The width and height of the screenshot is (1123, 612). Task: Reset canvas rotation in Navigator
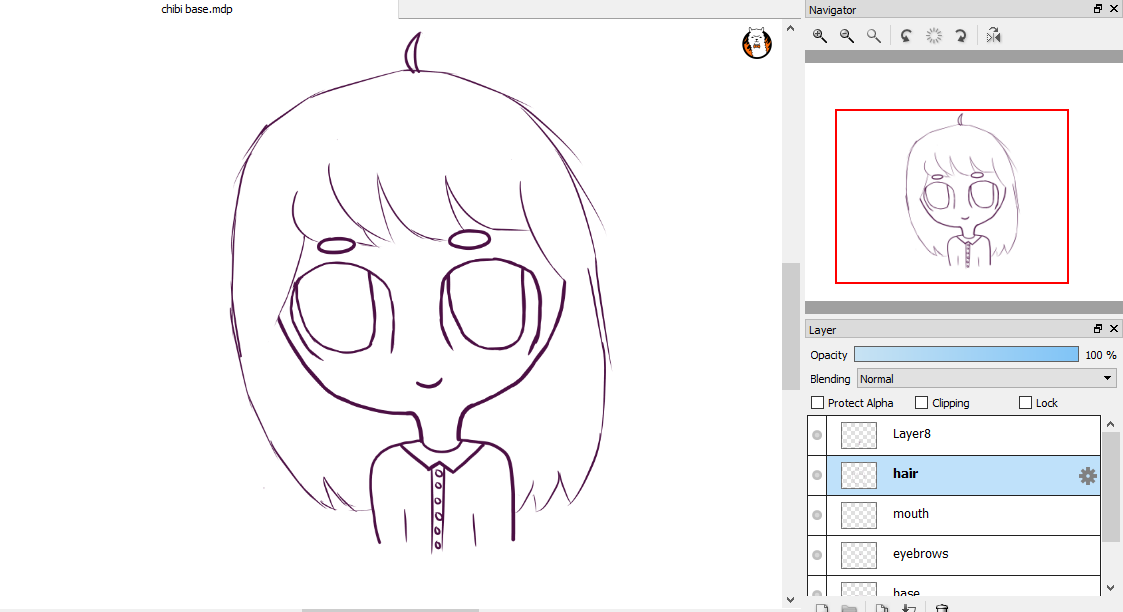[x=933, y=36]
